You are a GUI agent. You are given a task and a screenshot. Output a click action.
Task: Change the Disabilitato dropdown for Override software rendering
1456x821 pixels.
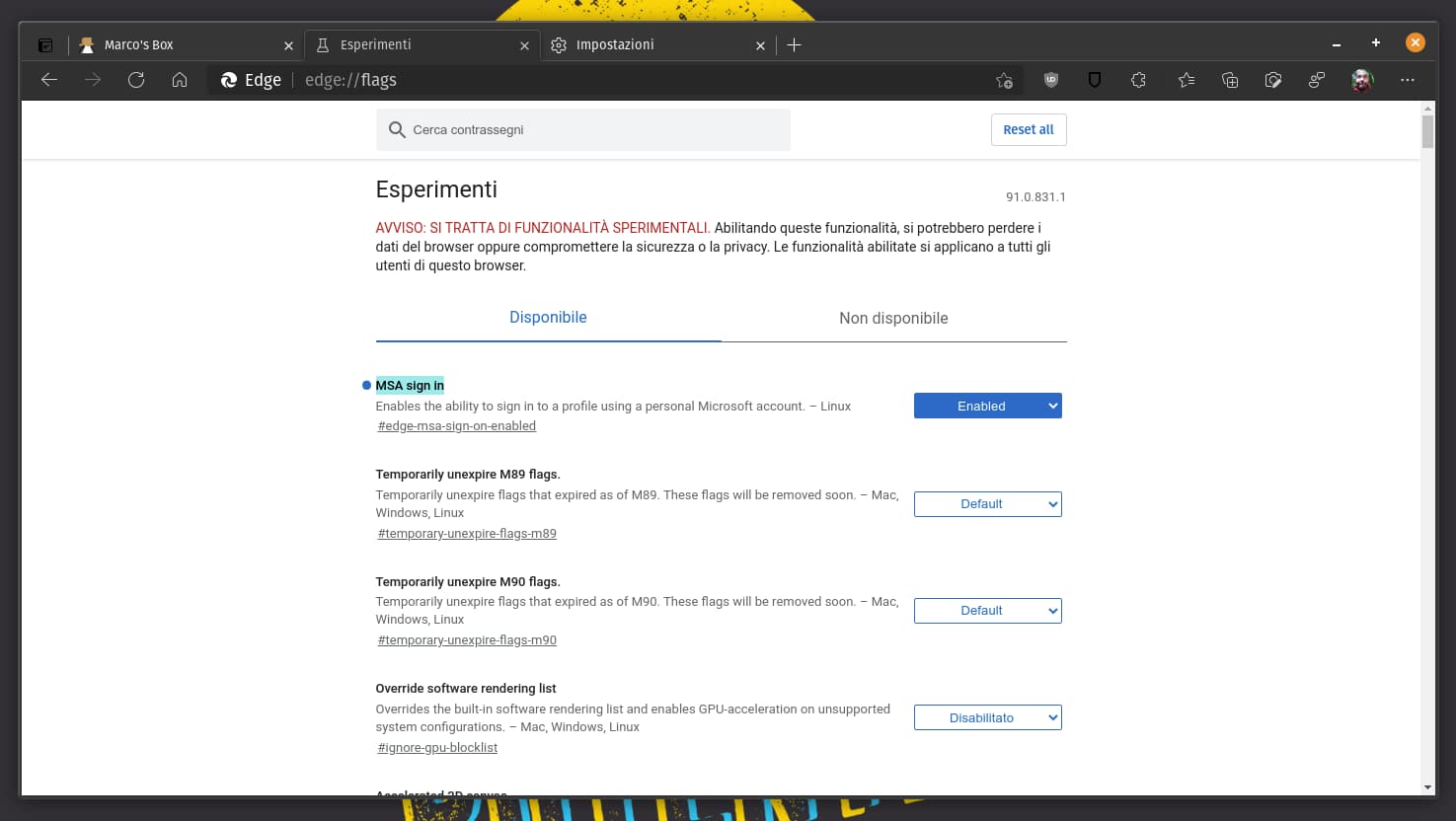tap(987, 717)
